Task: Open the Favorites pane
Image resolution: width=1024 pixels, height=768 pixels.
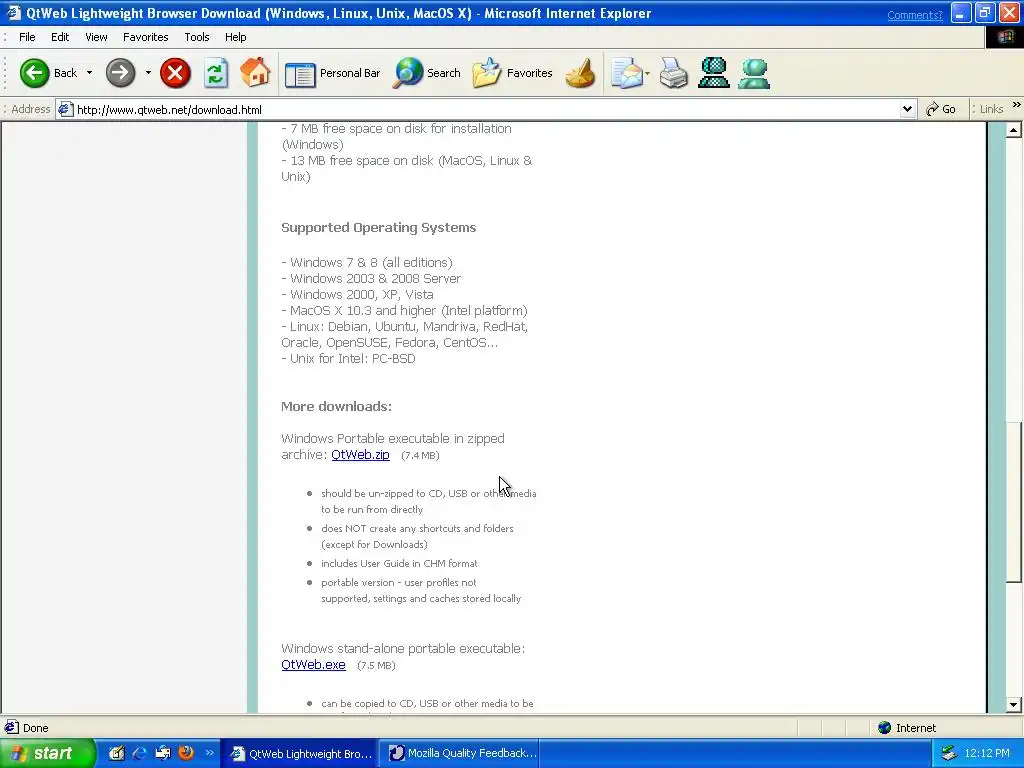Action: coord(513,73)
